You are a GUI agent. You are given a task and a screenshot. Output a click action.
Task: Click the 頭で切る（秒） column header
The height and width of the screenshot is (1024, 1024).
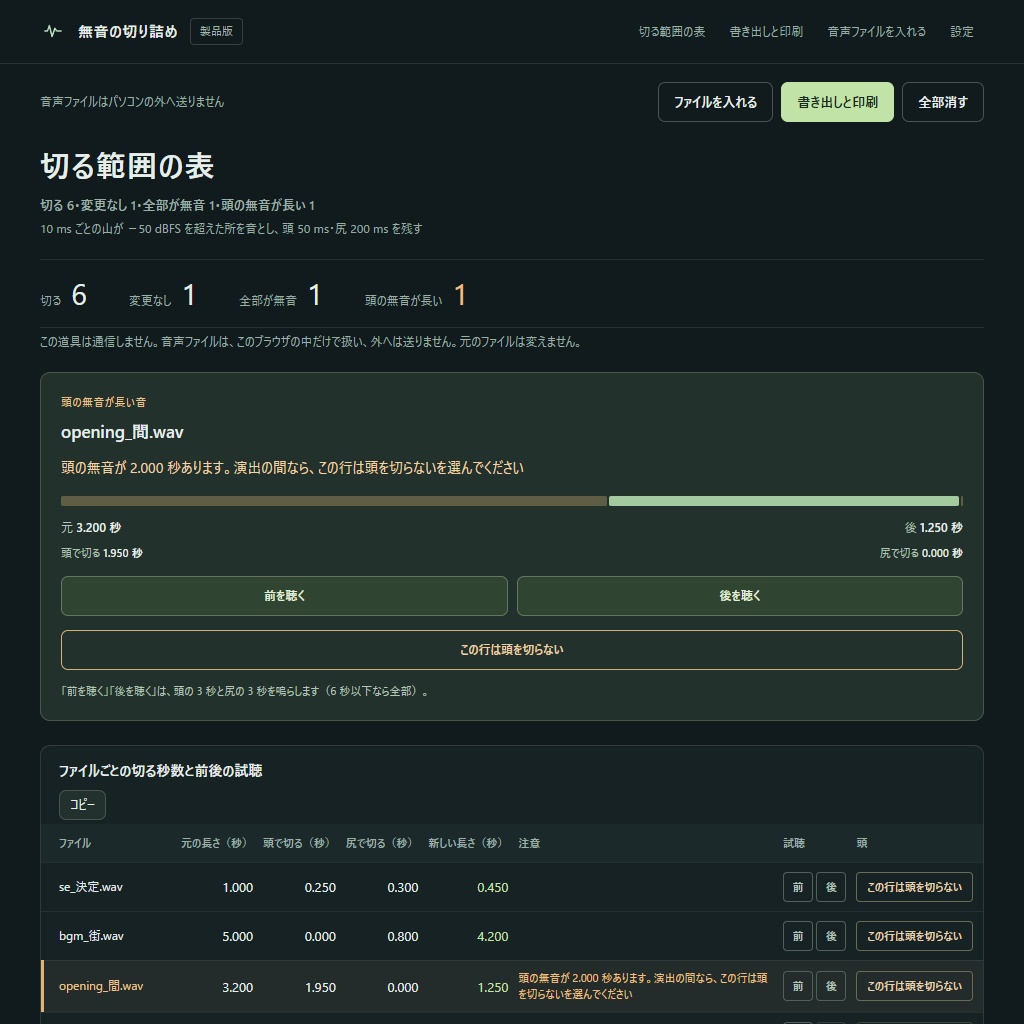[296, 843]
